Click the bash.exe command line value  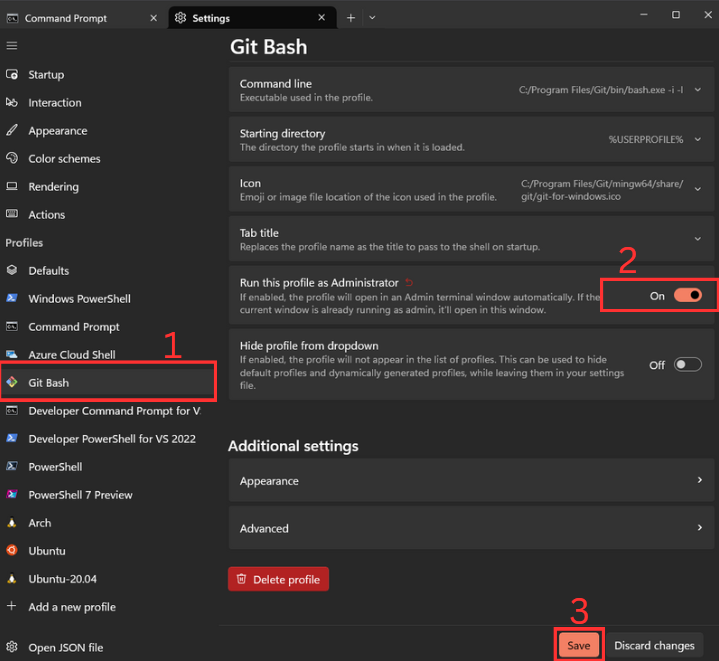601,89
